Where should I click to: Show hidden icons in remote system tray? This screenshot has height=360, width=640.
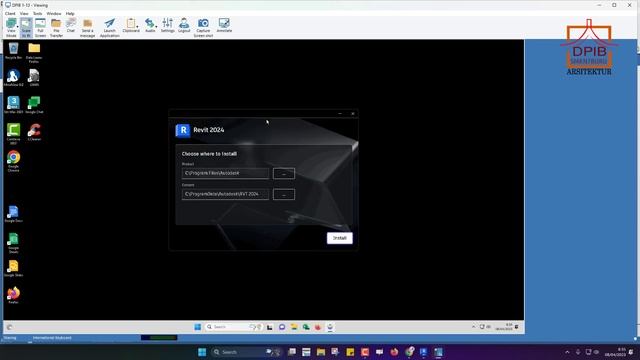473,327
